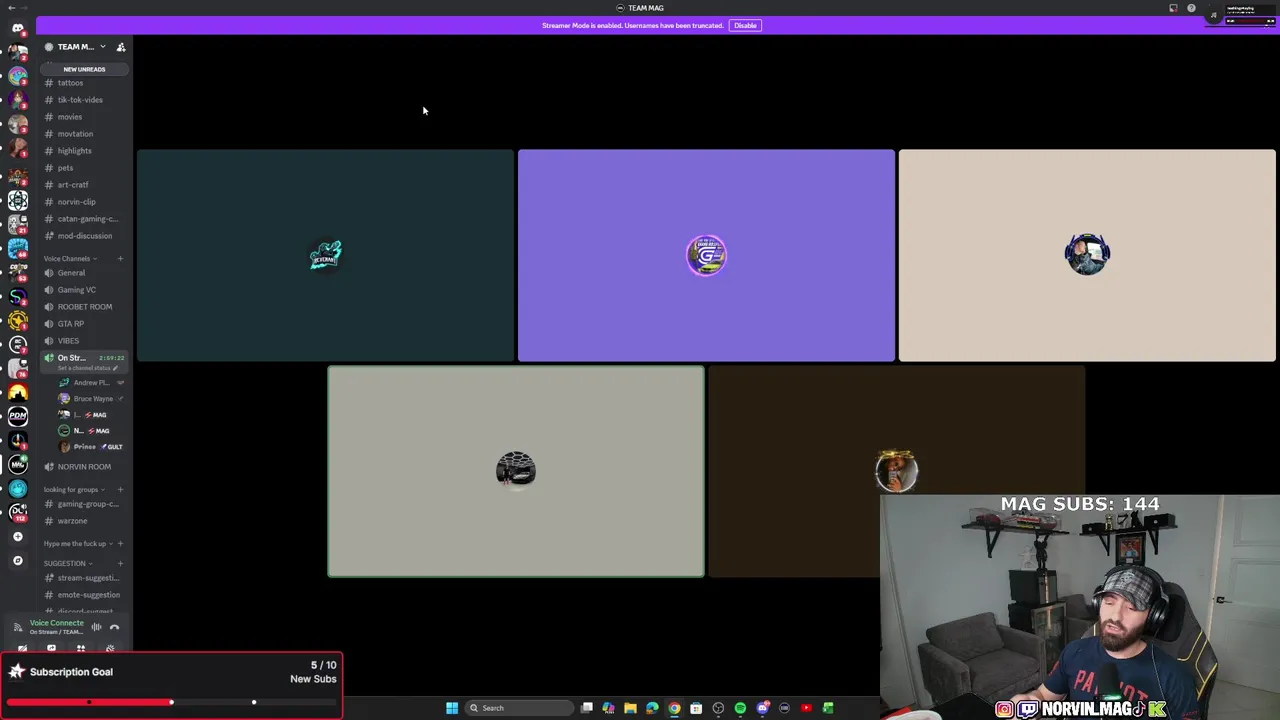Add channel with plus beside looking for groups
Viewport: 1280px width, 720px height.
120,490
